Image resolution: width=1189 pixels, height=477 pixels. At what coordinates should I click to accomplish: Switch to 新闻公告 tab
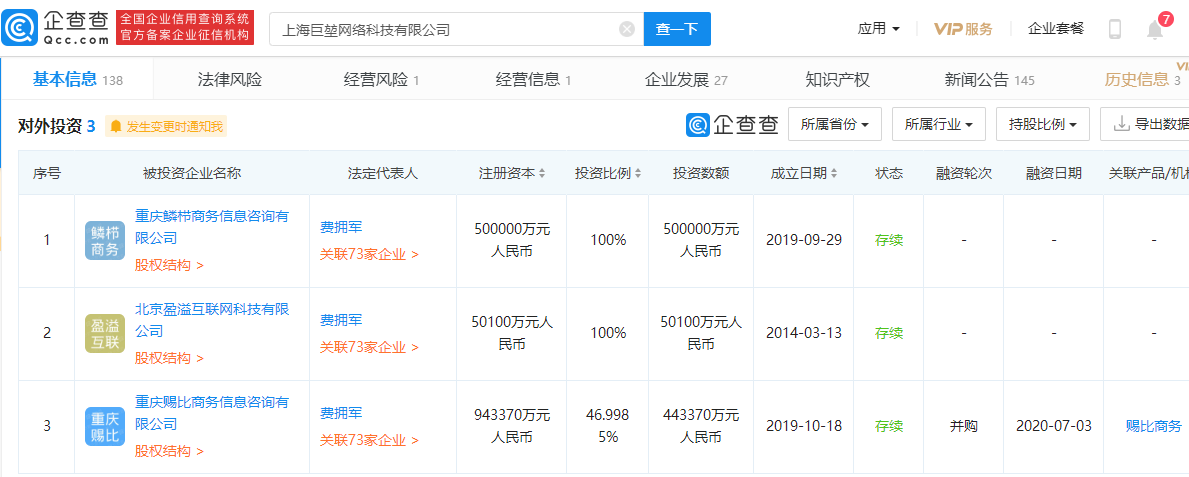[990, 80]
